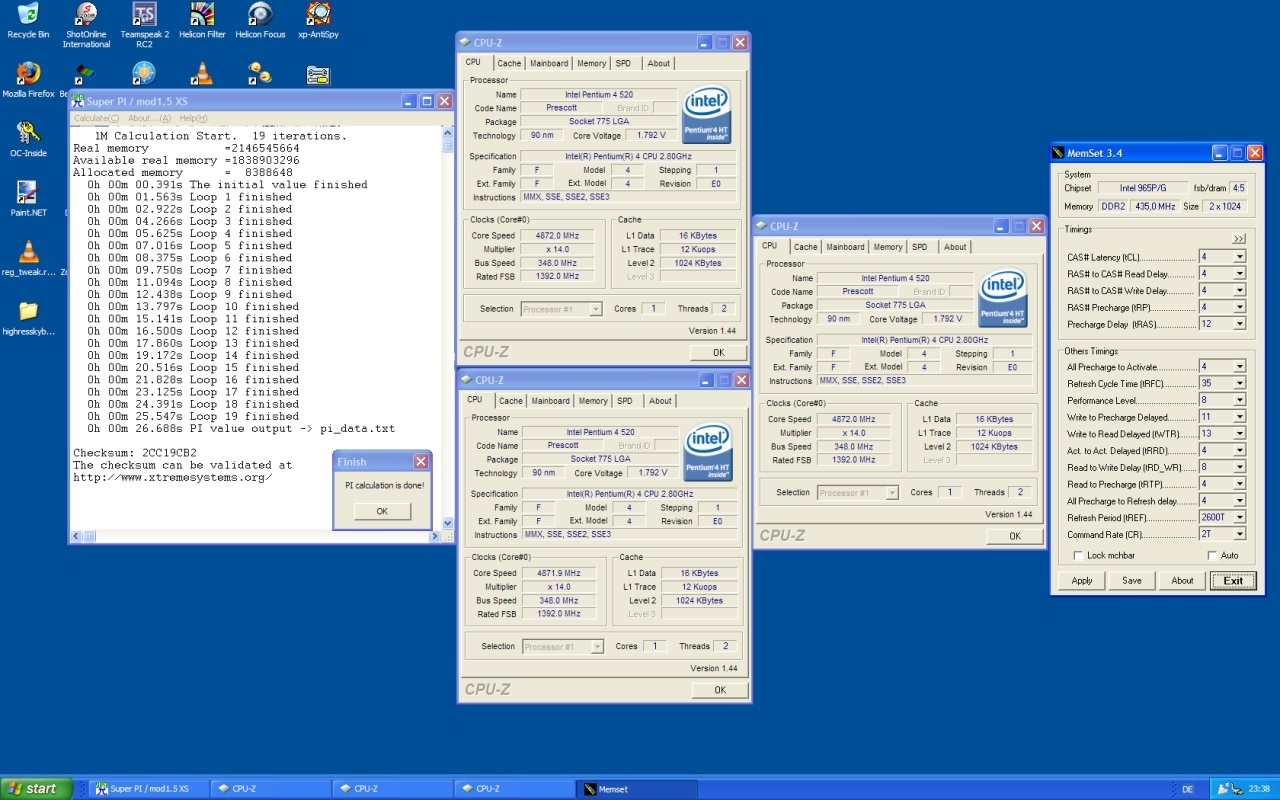Switch to Cache tab in top CPU-Z
The height and width of the screenshot is (800, 1280).
509,63
